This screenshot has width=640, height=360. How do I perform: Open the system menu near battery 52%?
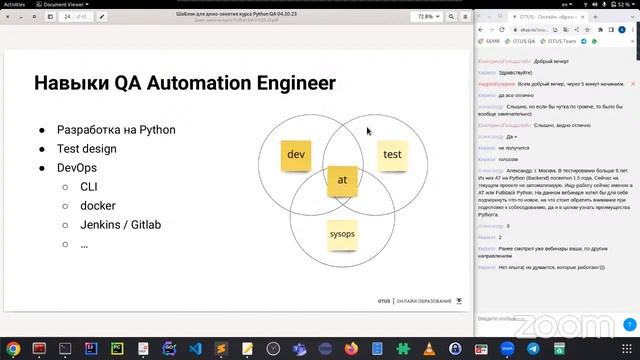tap(624, 4)
